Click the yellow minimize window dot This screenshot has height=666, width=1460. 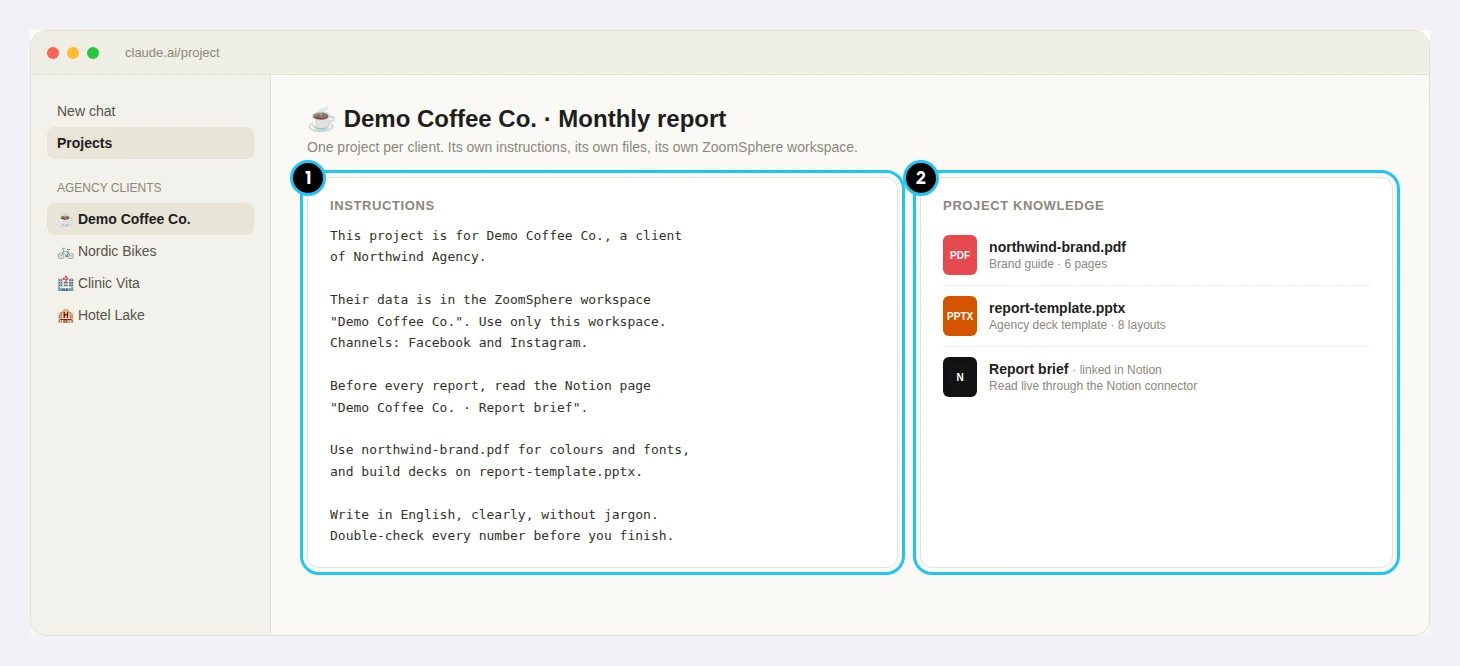[x=73, y=53]
